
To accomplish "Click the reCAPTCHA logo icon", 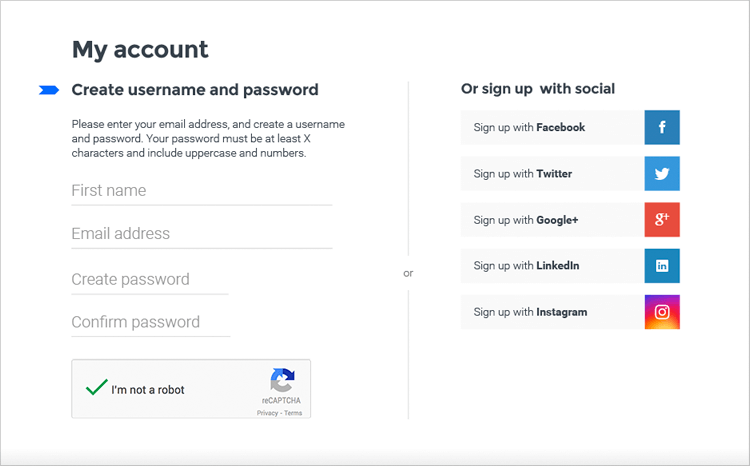I will click(x=282, y=381).
